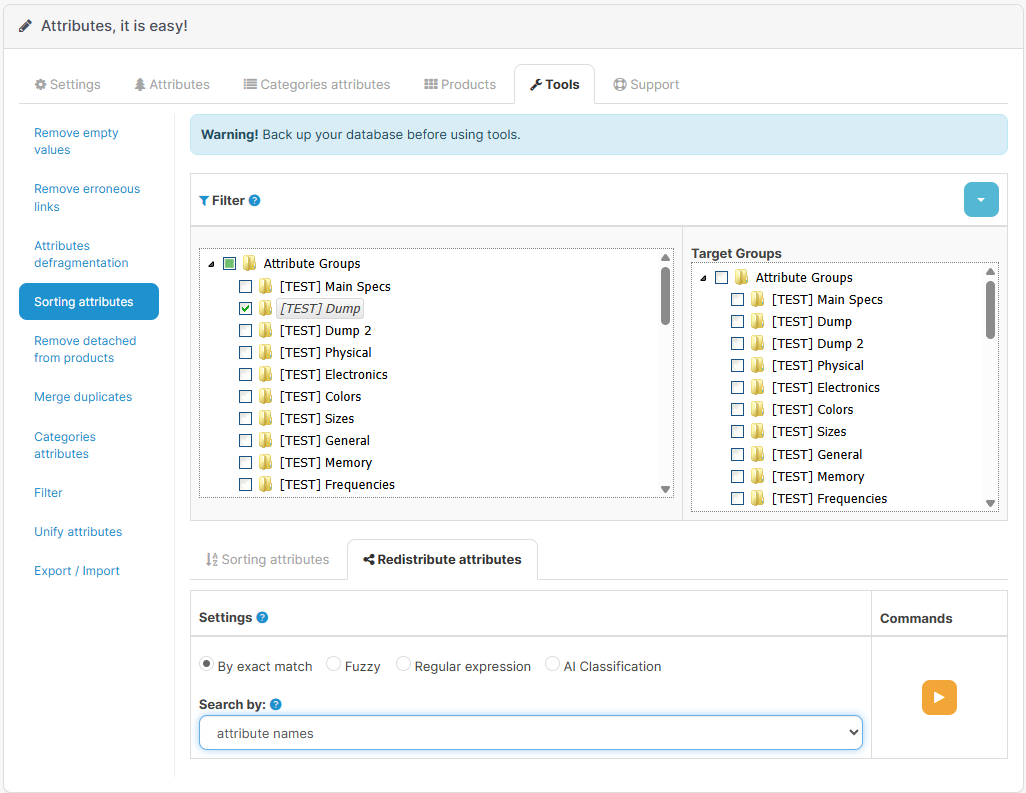Choose the AI Classification radio option

552,665
